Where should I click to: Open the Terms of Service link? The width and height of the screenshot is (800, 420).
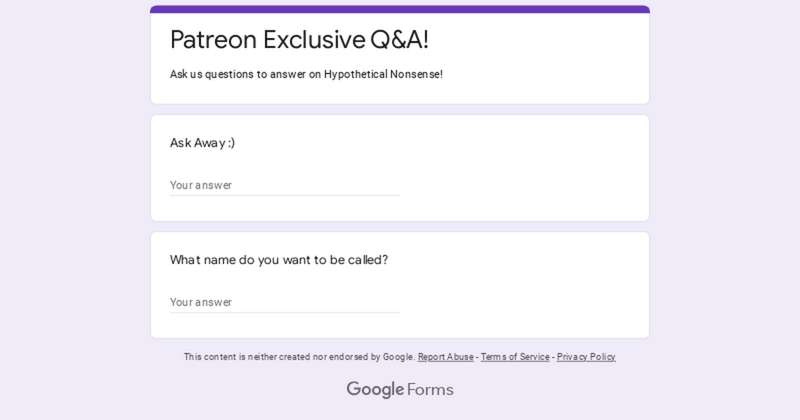click(515, 357)
